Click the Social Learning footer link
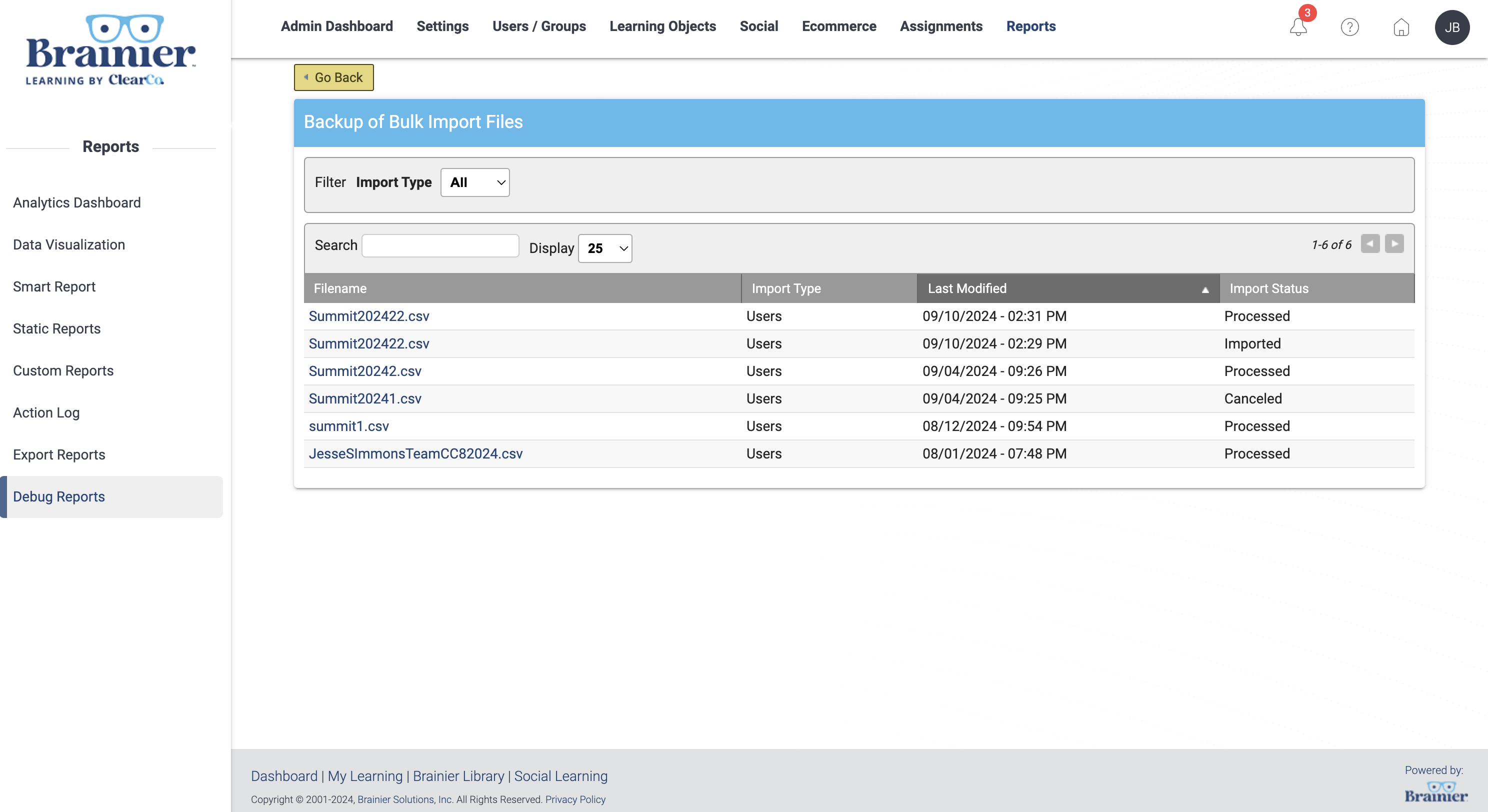 tap(560, 776)
